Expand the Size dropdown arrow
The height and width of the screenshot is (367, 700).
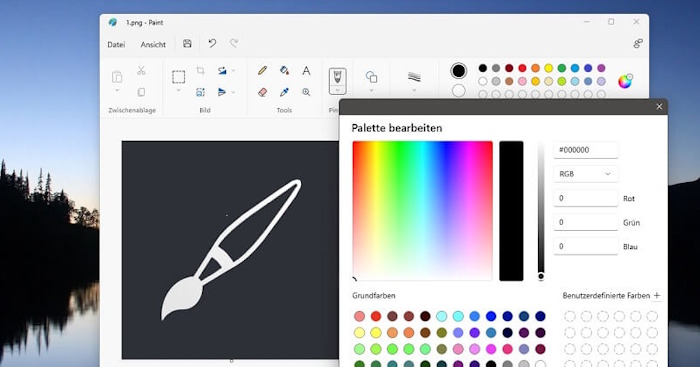[x=414, y=91]
